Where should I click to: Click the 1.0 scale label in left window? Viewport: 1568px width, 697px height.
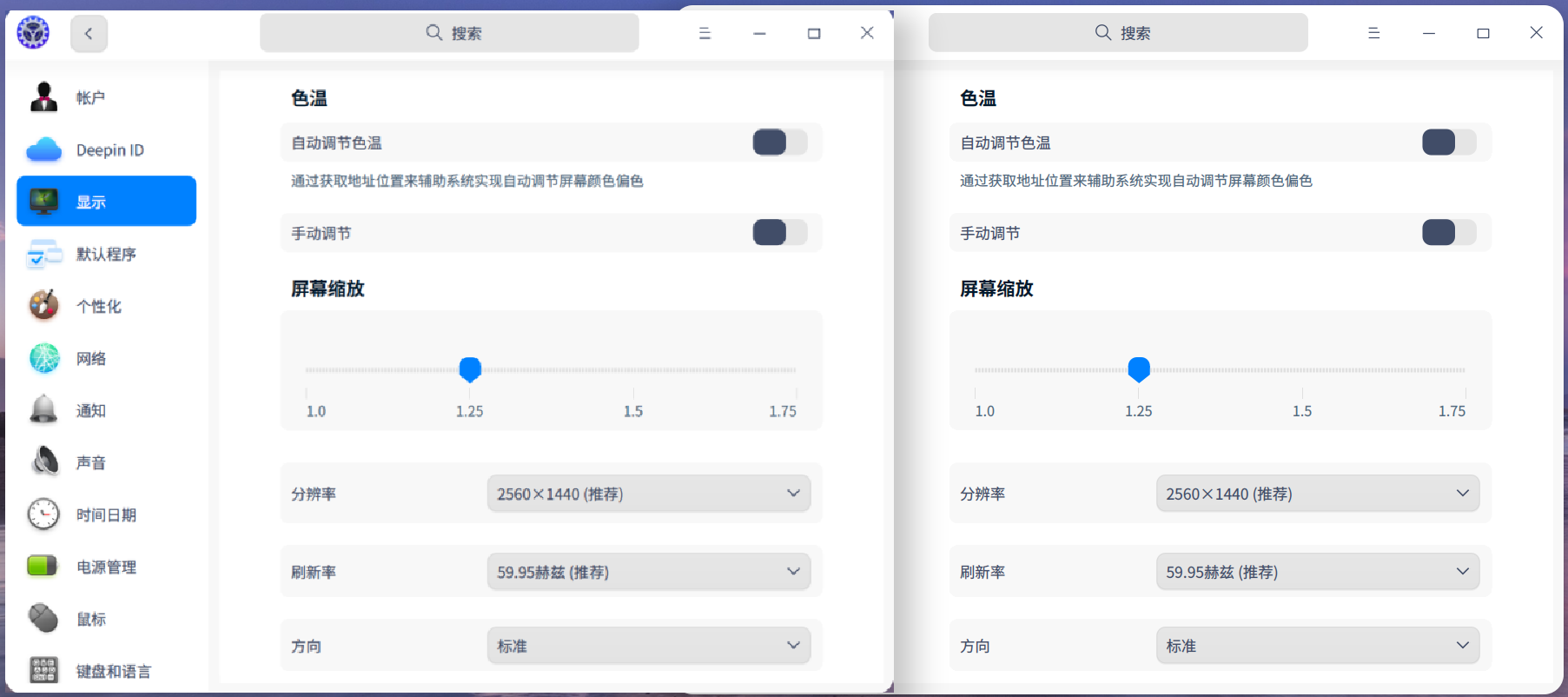[316, 411]
